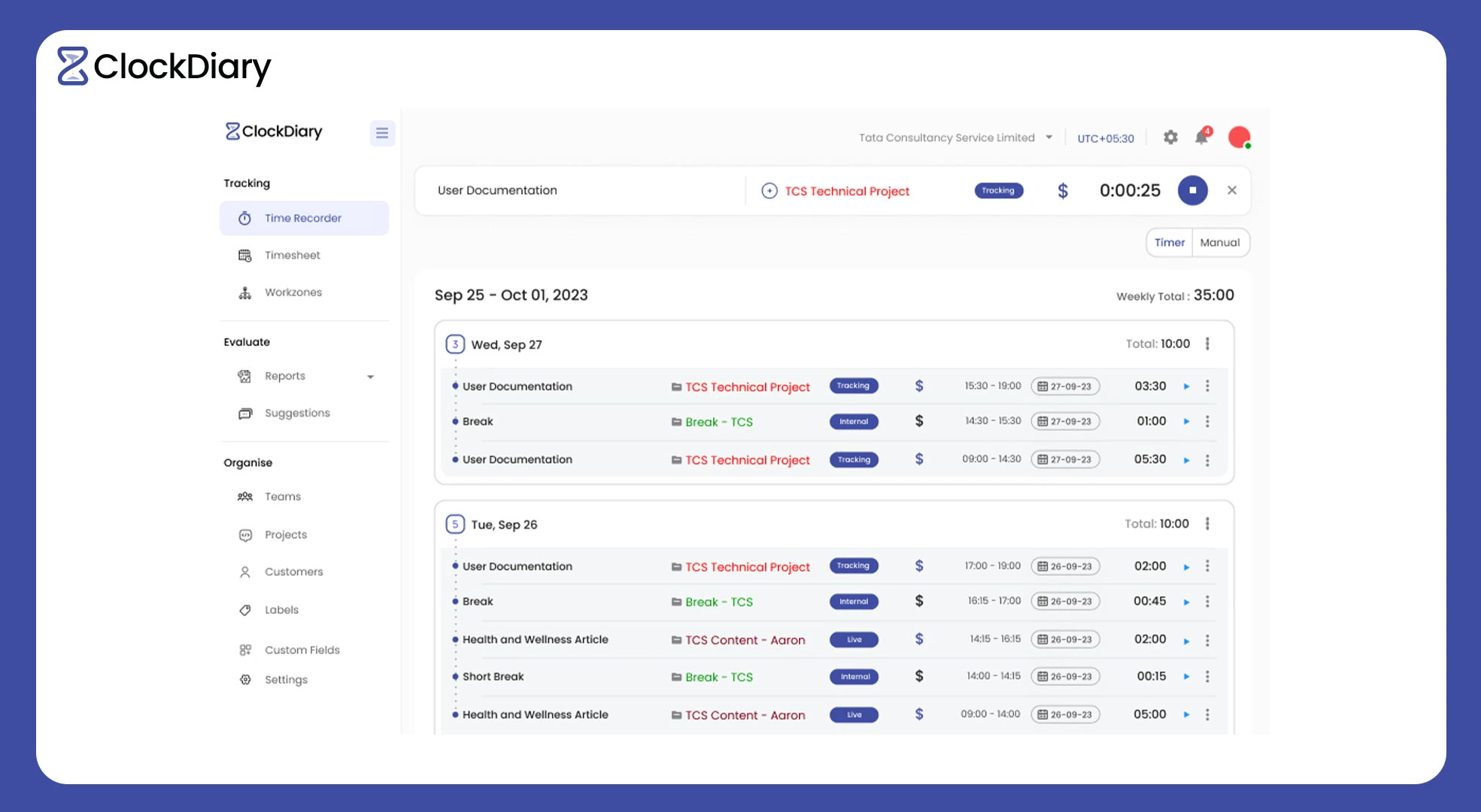The width and height of the screenshot is (1481, 812).
Task: Click the Tracking label in timer bar
Action: [998, 191]
